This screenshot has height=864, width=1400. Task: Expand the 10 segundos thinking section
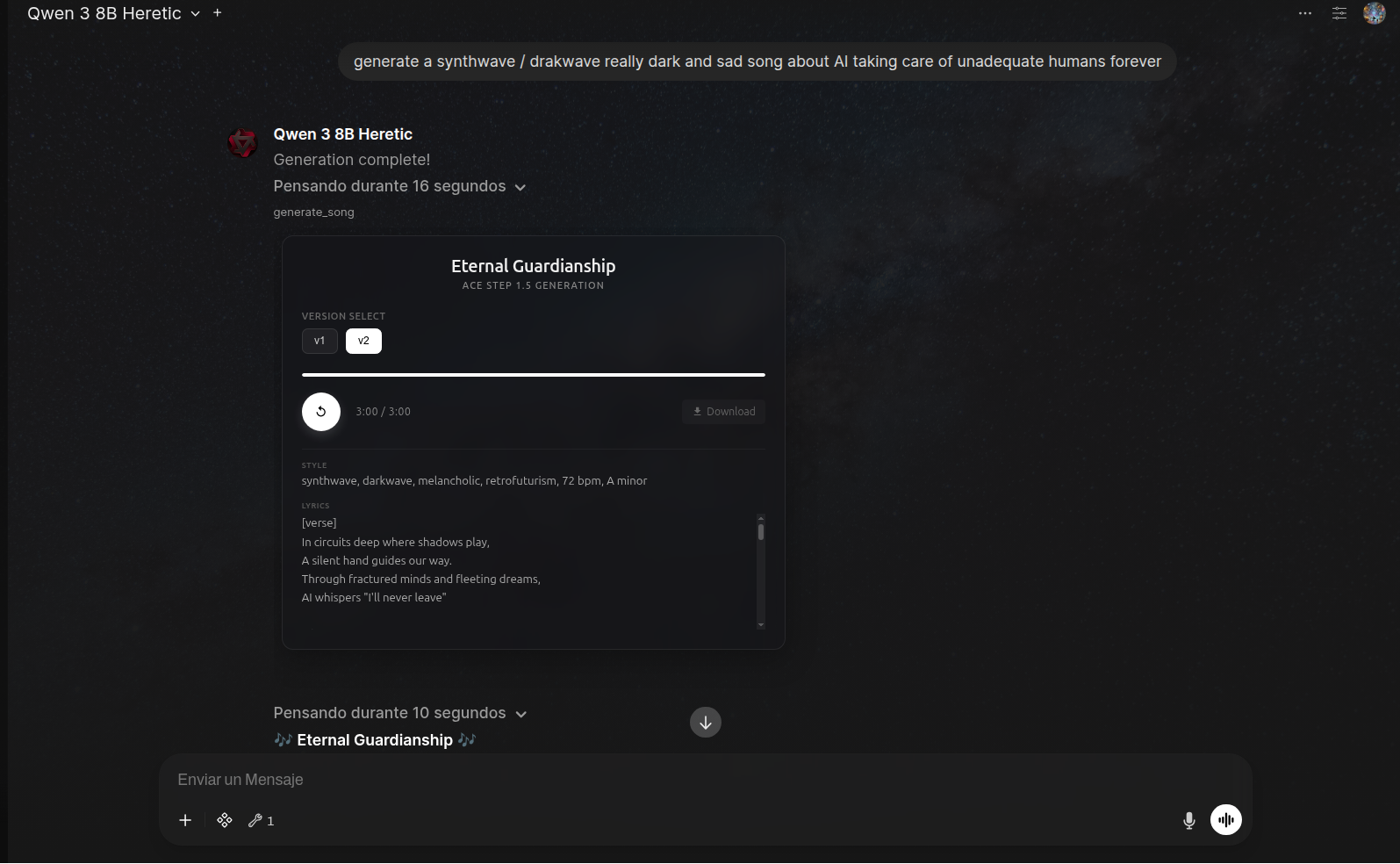coord(399,713)
